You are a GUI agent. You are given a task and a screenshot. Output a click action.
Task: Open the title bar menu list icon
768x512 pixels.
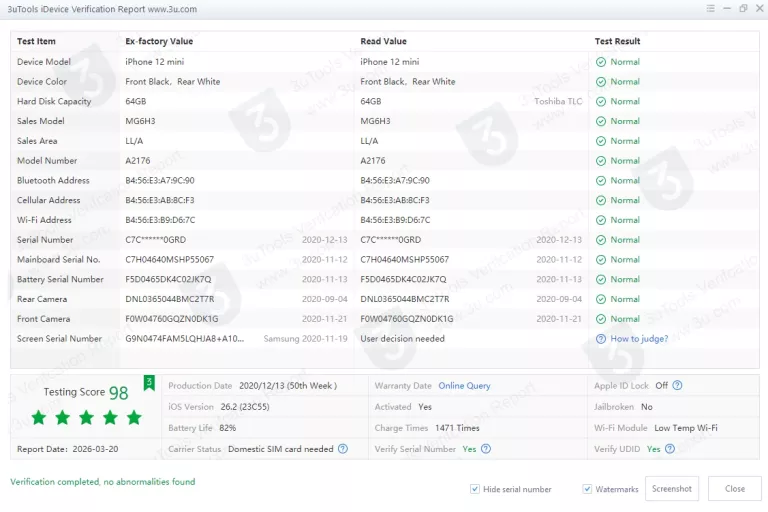[711, 9]
